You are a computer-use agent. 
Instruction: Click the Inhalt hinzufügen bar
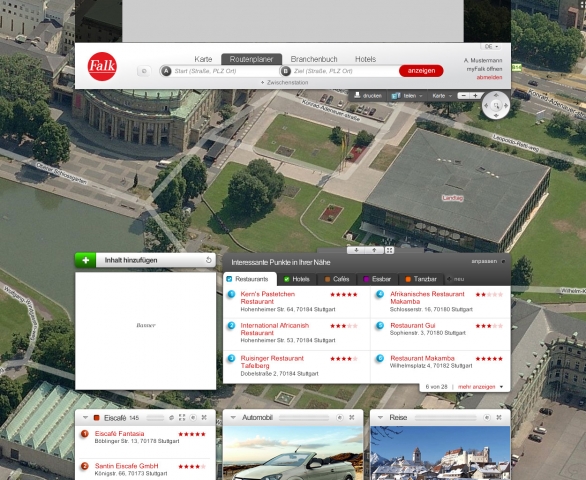point(145,260)
